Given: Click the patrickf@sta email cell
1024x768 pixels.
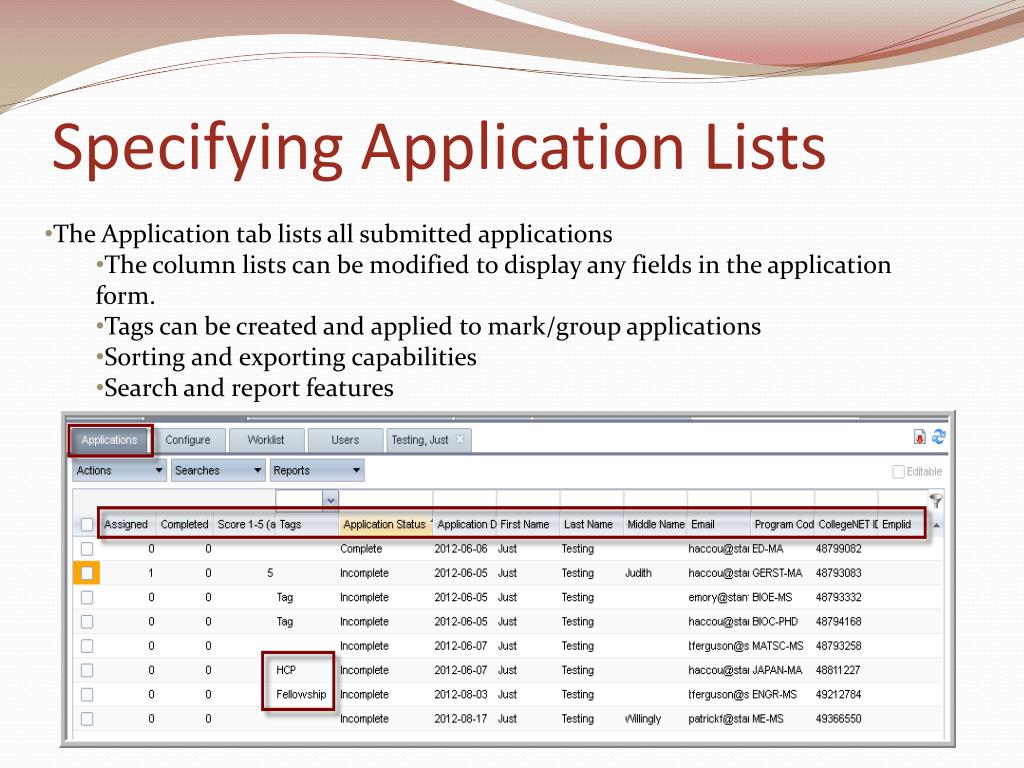Looking at the screenshot, I should coord(718,718).
